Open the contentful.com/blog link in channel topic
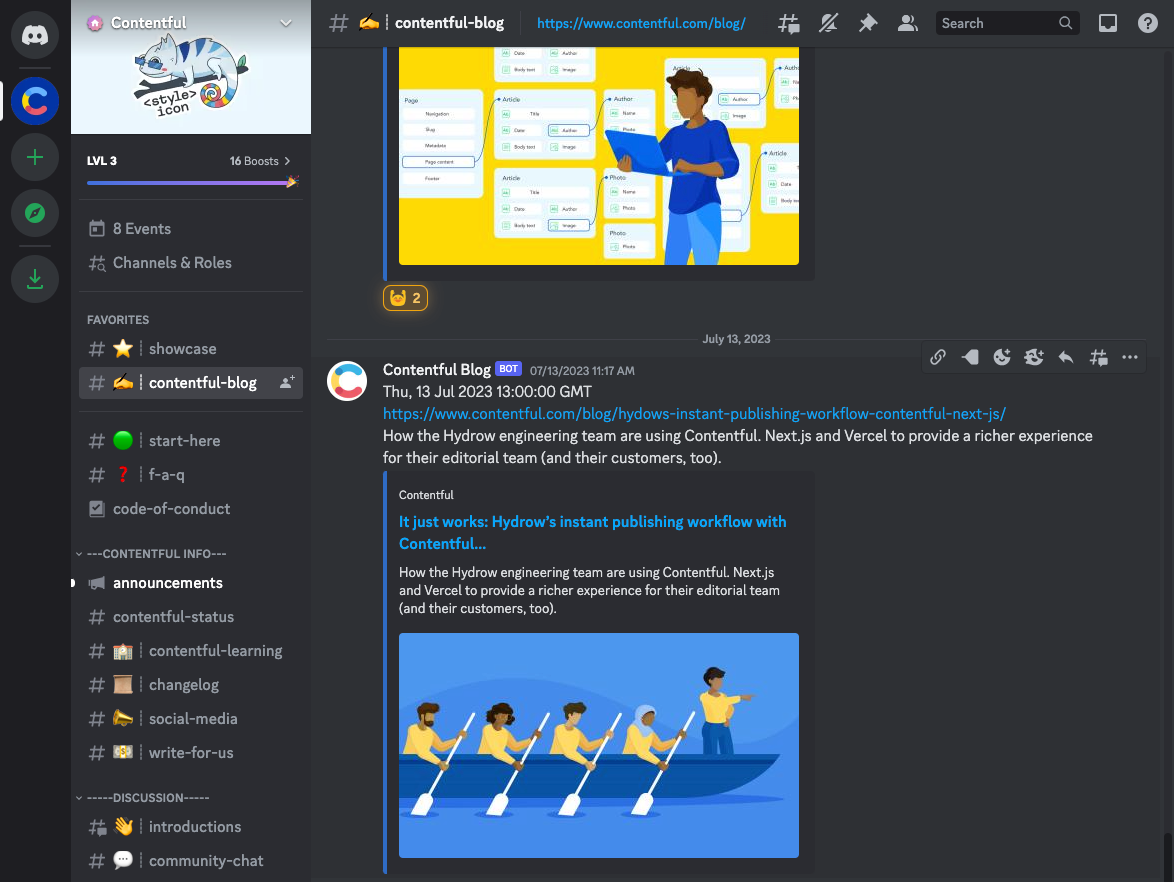 click(641, 22)
